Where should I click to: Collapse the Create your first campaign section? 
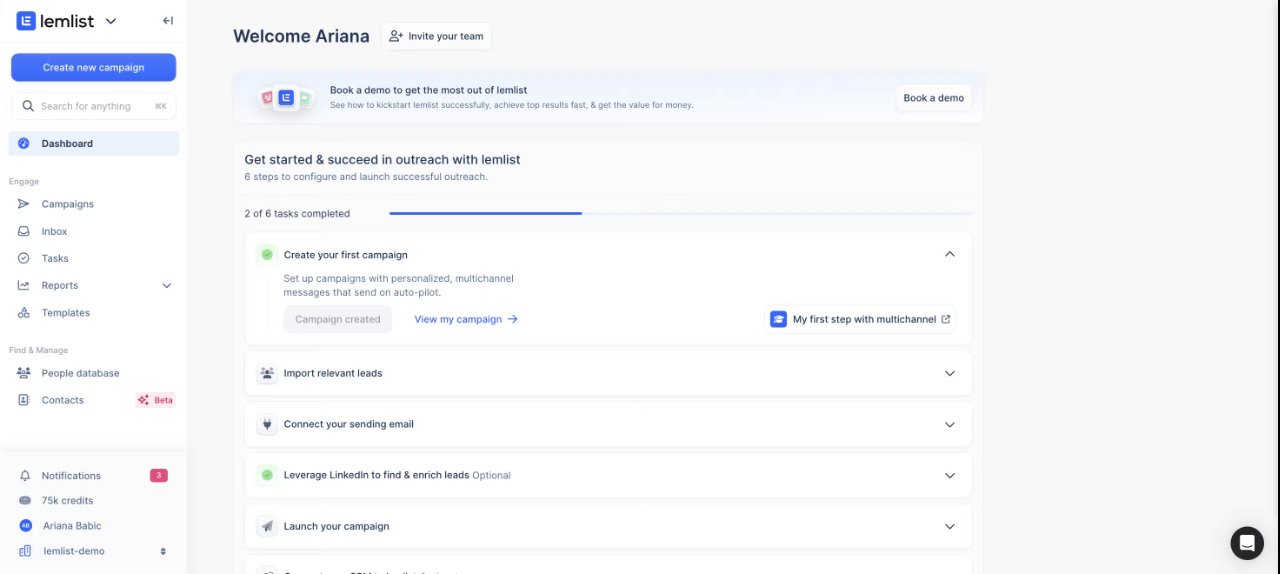click(949, 254)
